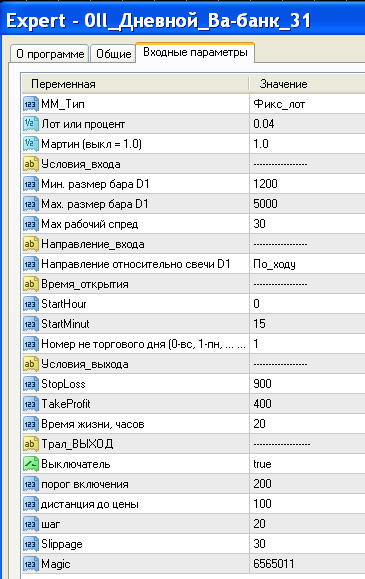The width and height of the screenshot is (365, 579).
Task: Click the string icon beside Направление_входа
Action: click(x=31, y=244)
